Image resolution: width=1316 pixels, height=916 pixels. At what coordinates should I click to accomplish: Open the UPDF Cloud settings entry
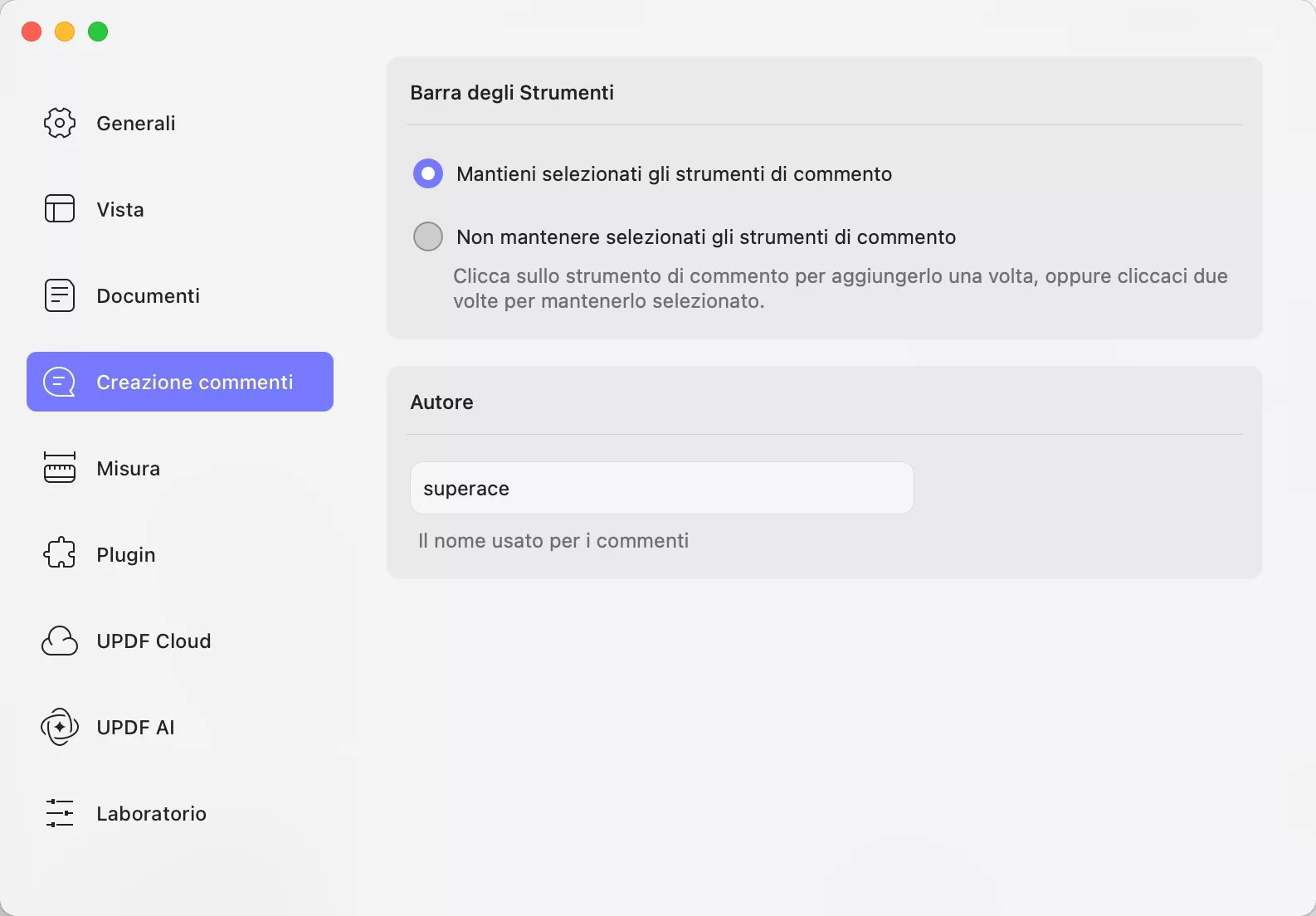click(154, 641)
